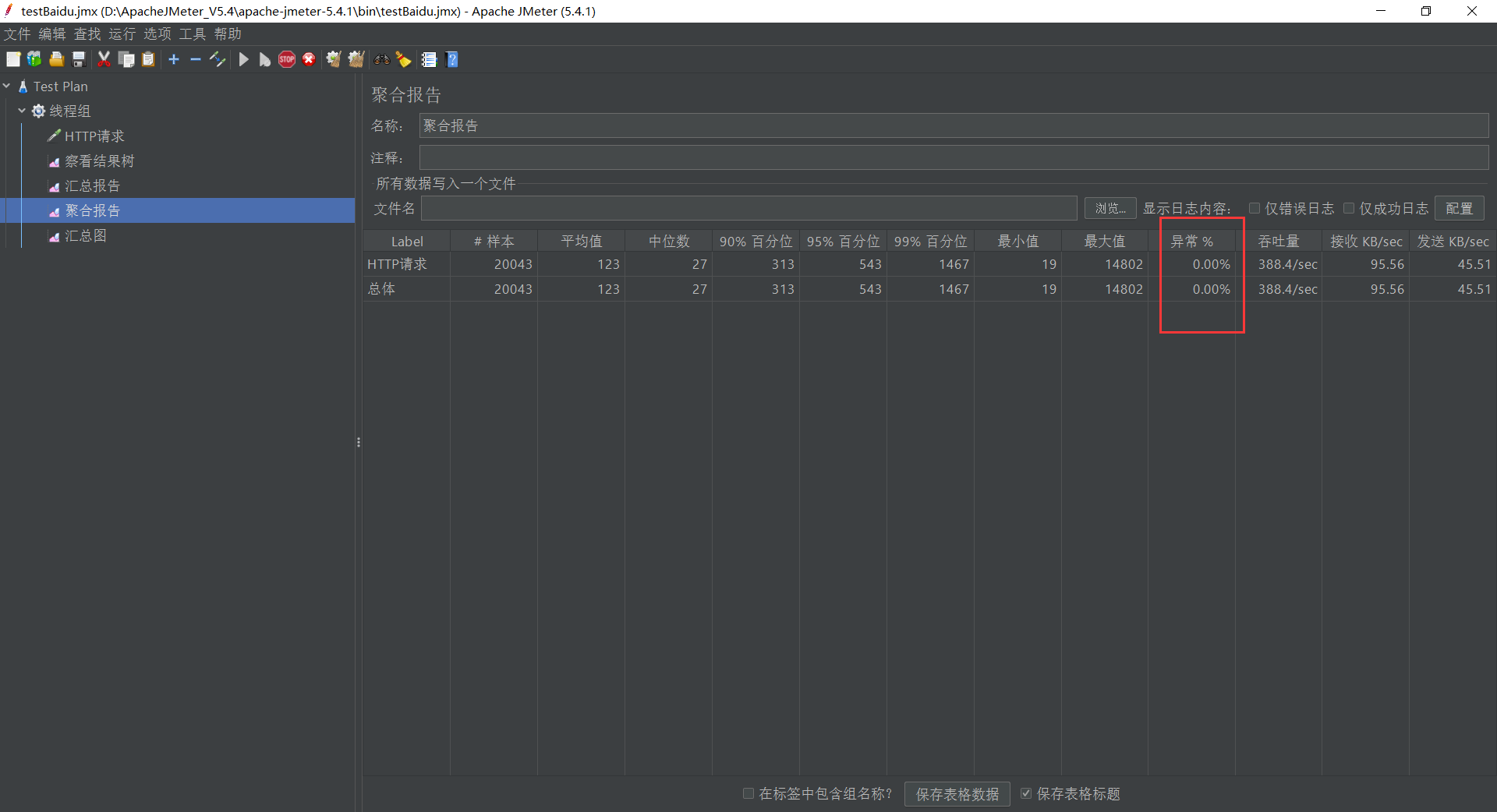Collapse the Test Plan tree node
This screenshot has width=1497, height=812.
[8, 86]
